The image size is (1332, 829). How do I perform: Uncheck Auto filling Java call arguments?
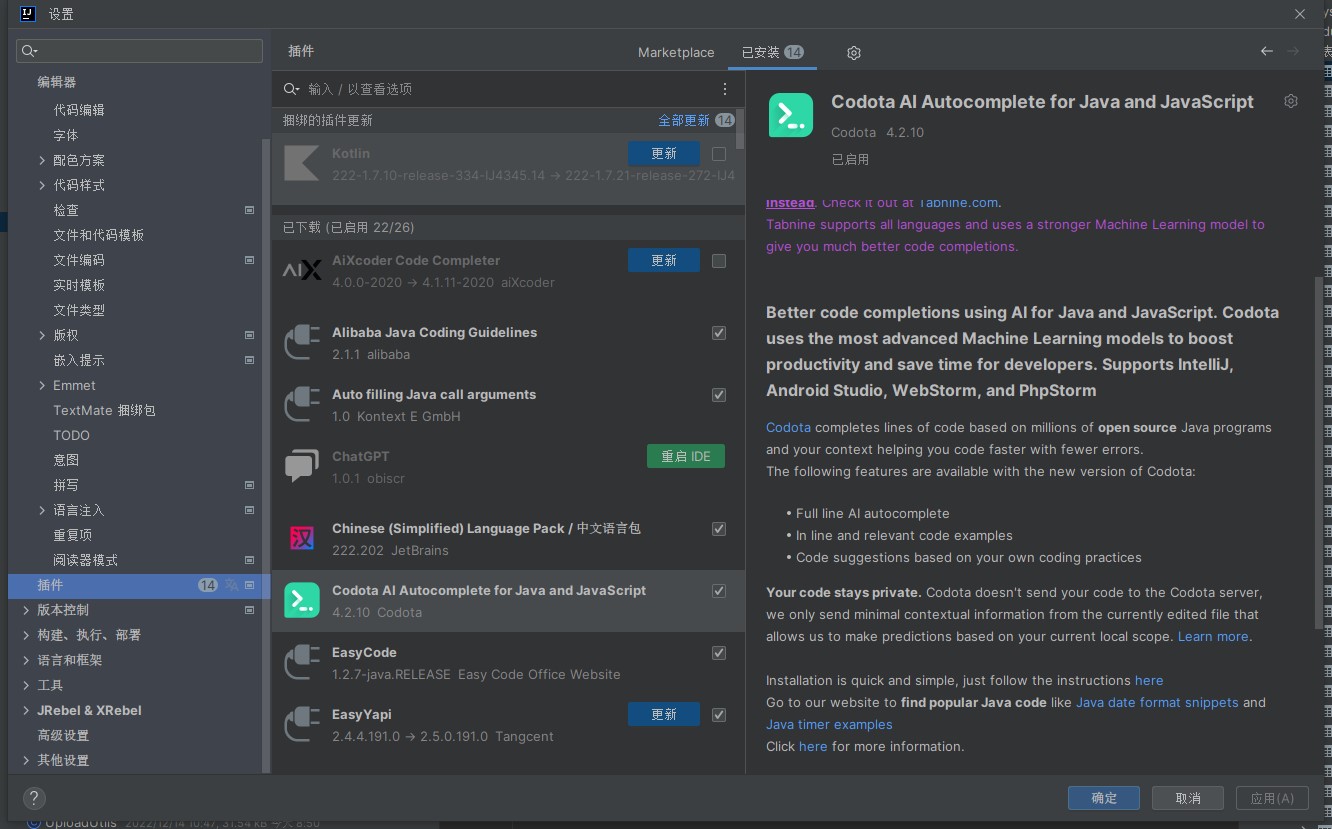coord(719,395)
